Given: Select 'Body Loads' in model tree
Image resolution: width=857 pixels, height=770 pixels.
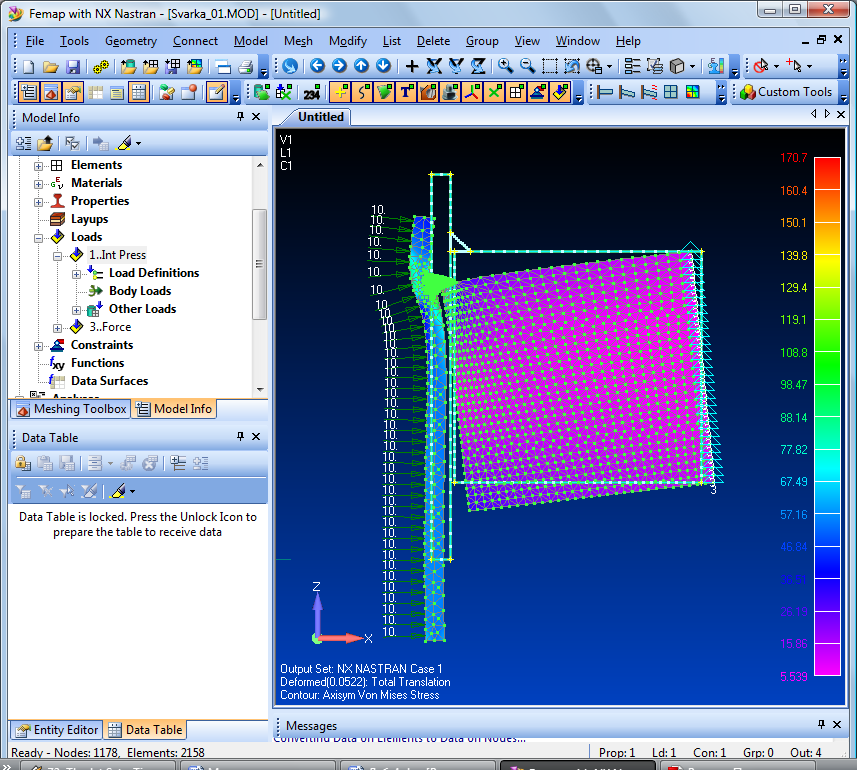Looking at the screenshot, I should (x=140, y=291).
